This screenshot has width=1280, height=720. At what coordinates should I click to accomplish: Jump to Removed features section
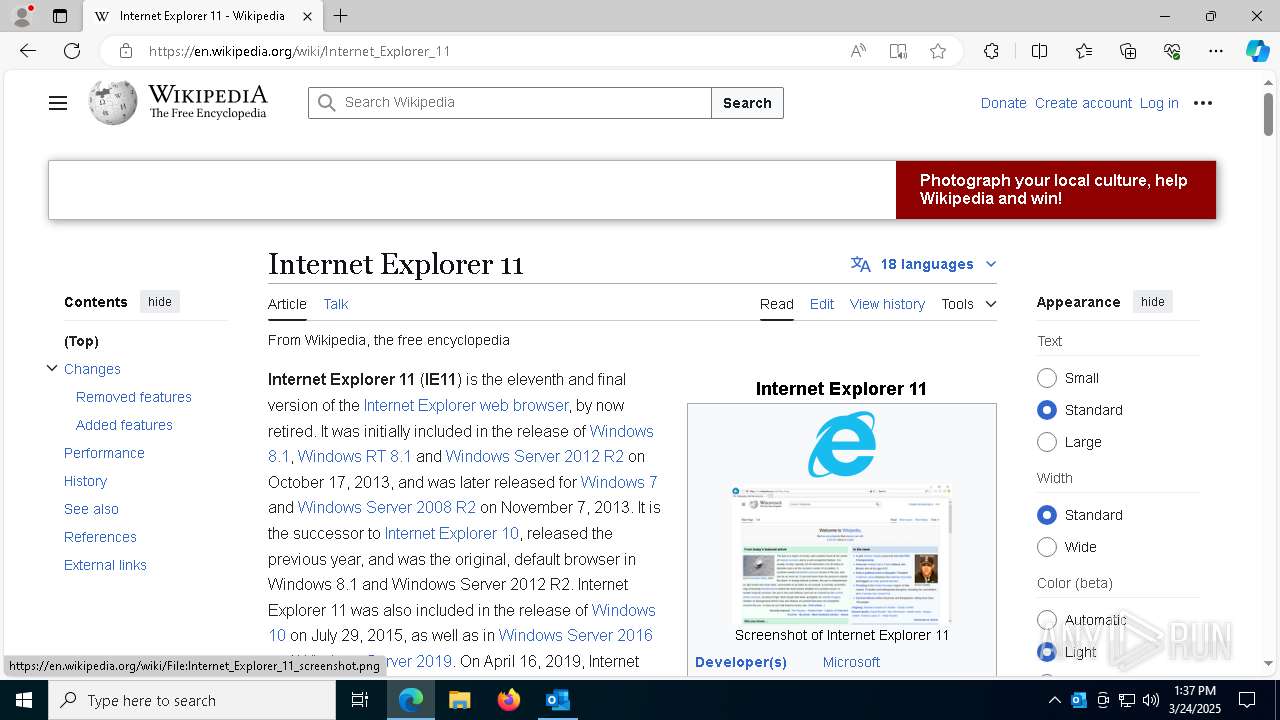(134, 397)
